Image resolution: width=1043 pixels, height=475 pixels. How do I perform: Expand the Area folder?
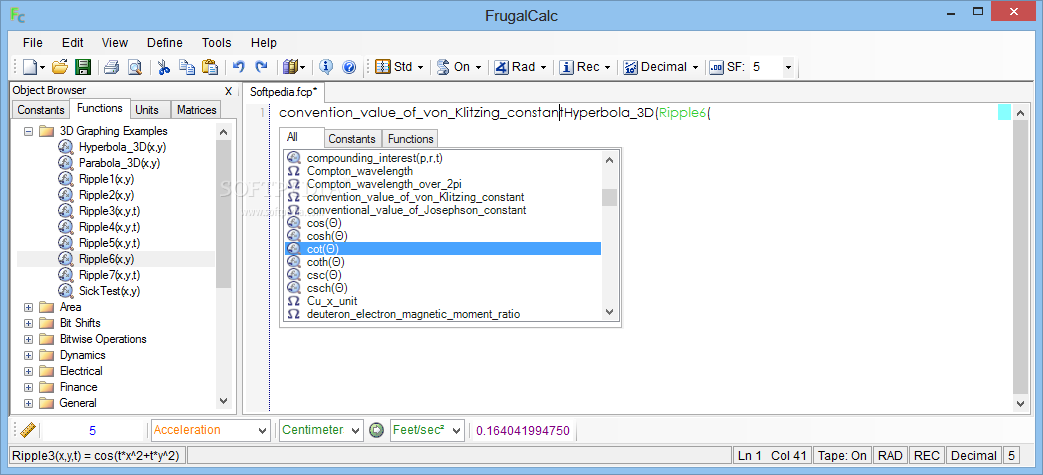tap(28, 307)
